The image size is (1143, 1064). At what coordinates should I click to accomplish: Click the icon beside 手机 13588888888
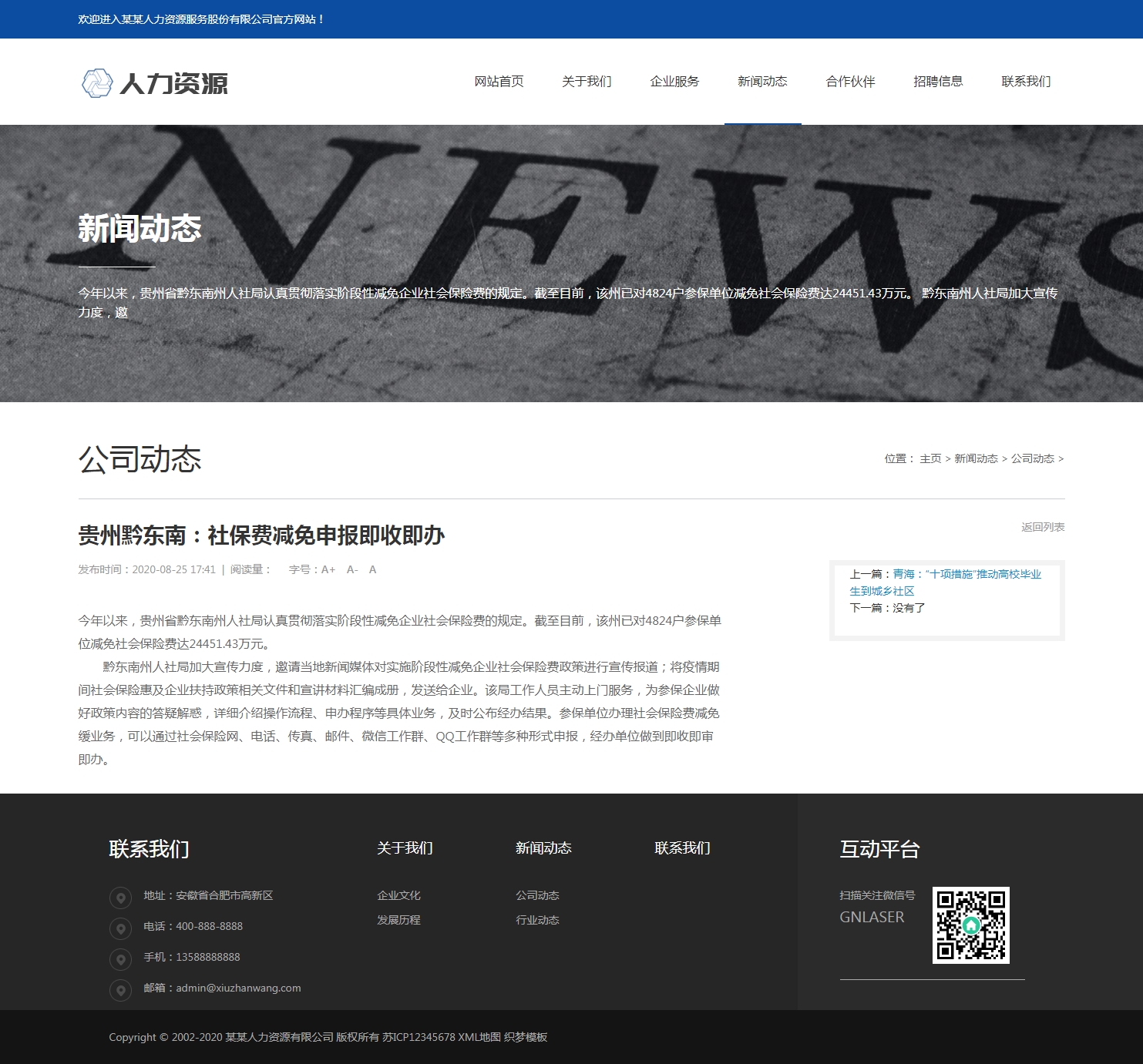click(120, 959)
